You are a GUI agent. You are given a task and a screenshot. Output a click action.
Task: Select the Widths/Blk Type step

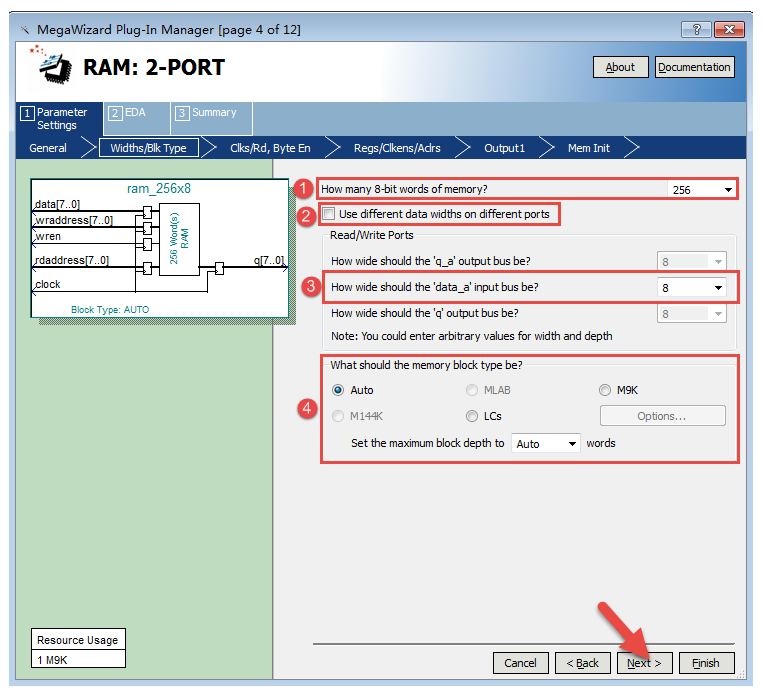(149, 148)
